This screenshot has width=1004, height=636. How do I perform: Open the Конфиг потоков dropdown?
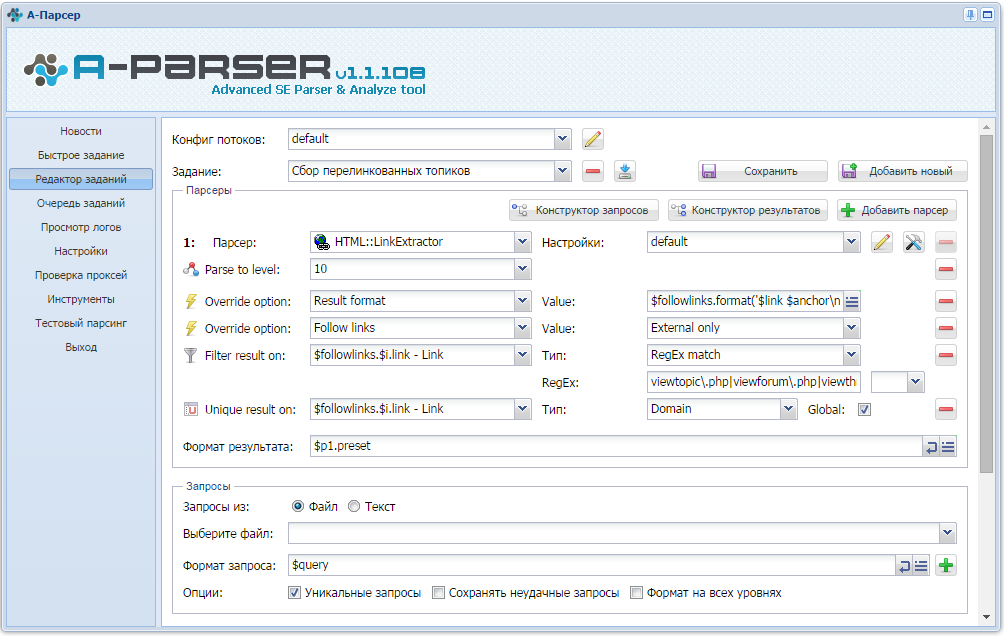[562, 138]
